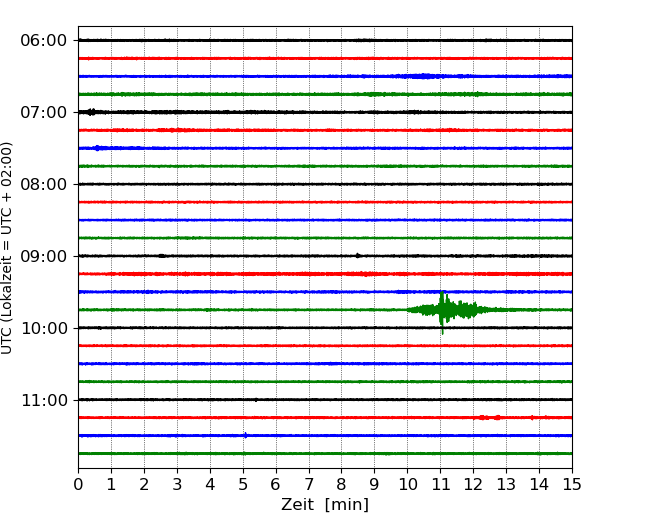The image size is (650, 520).
Task: Click x-axis tick label 2
Action: click(144, 484)
